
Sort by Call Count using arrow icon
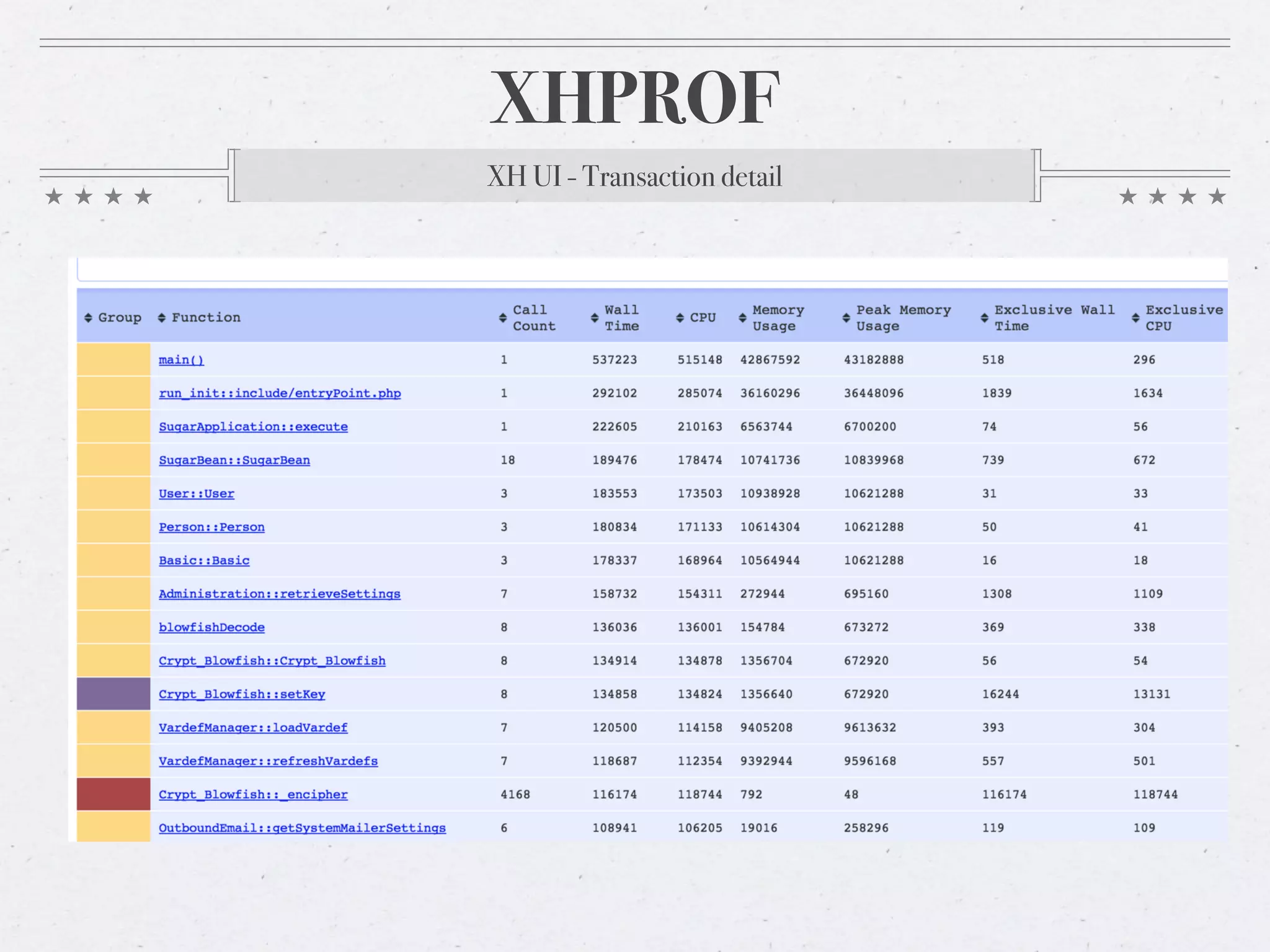(x=503, y=318)
